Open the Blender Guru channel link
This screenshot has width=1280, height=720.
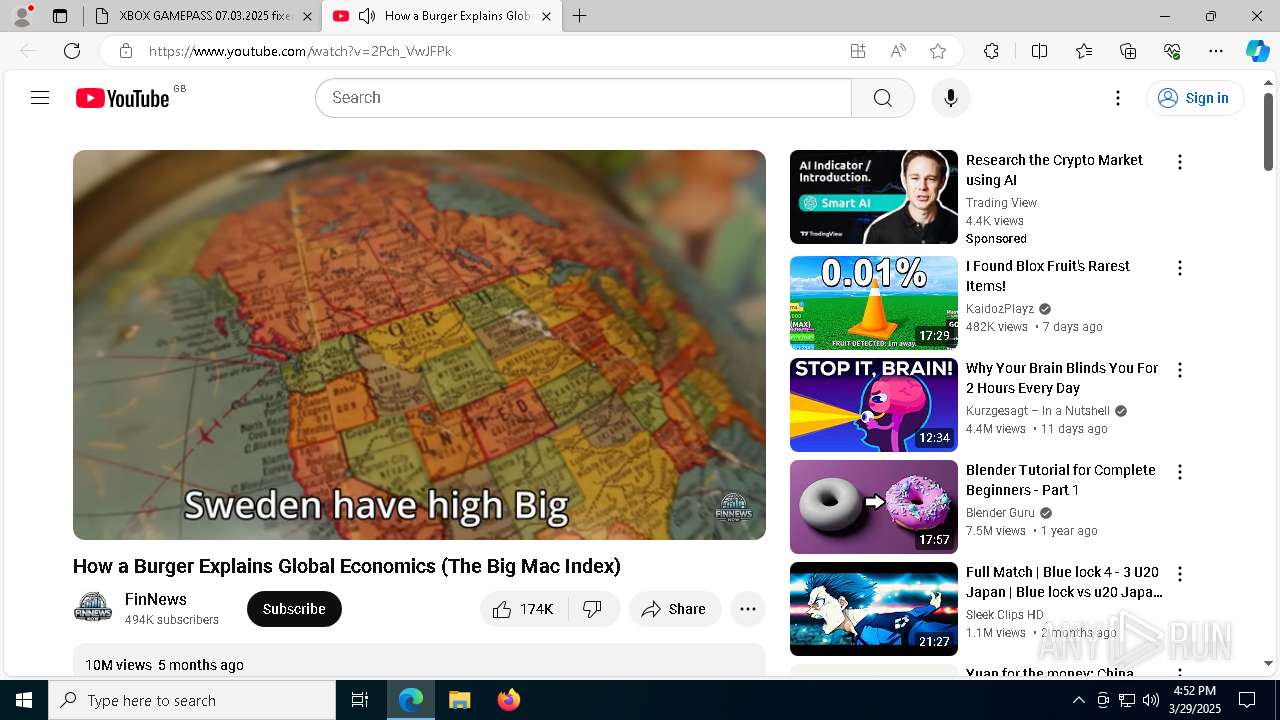coord(1000,513)
